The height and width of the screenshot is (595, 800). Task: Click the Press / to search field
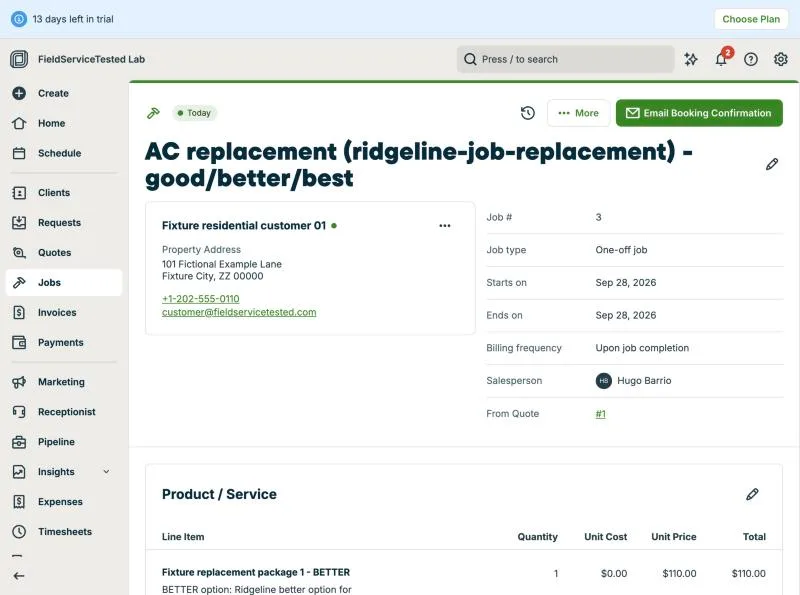(x=565, y=59)
